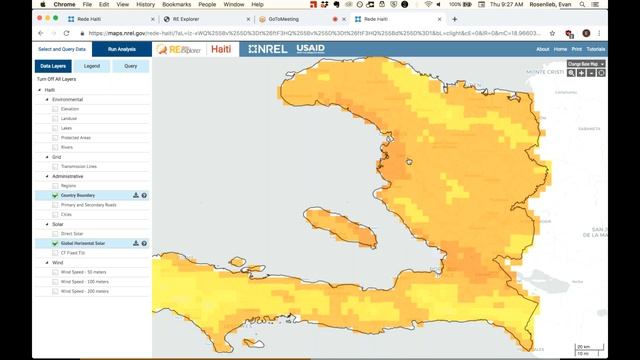
Task: Enable the Landuse layer checkbox
Action: pos(55,118)
